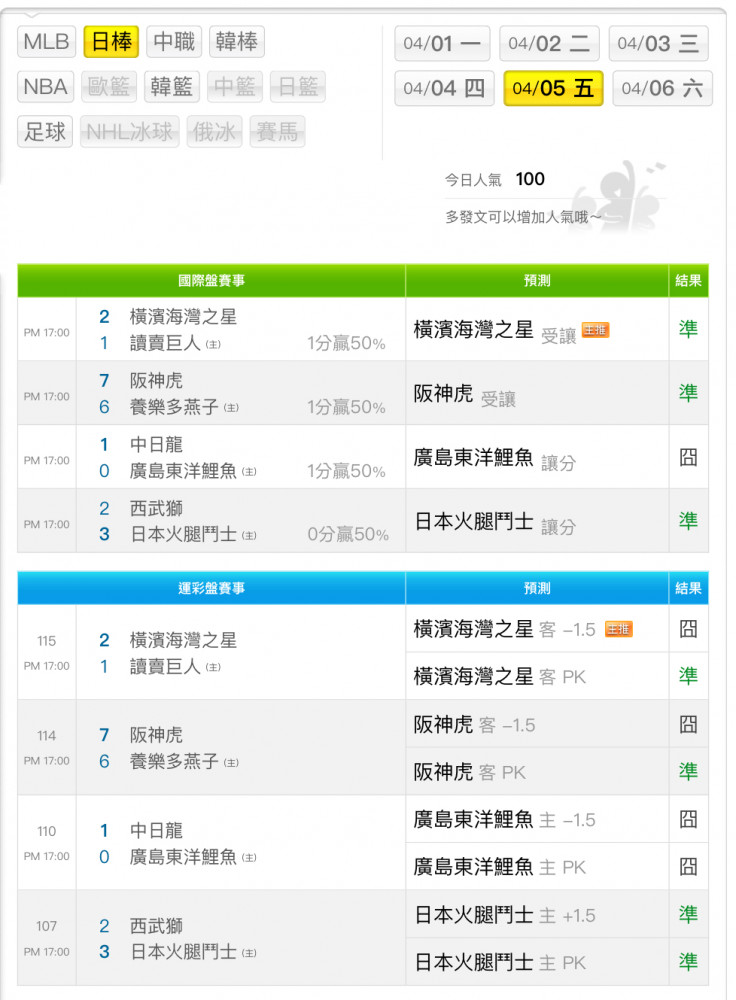Pick date 04/04 四
Image resolution: width=736 pixels, height=1000 pixels.
pos(444,88)
